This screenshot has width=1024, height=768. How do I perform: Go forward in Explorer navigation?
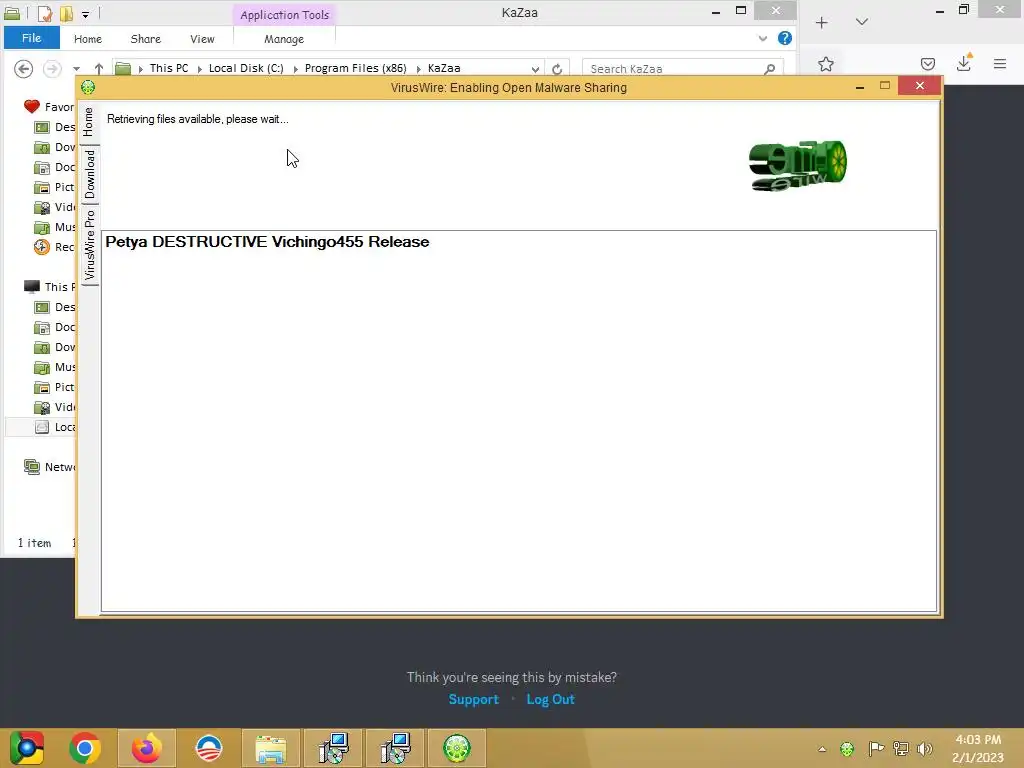(x=52, y=69)
